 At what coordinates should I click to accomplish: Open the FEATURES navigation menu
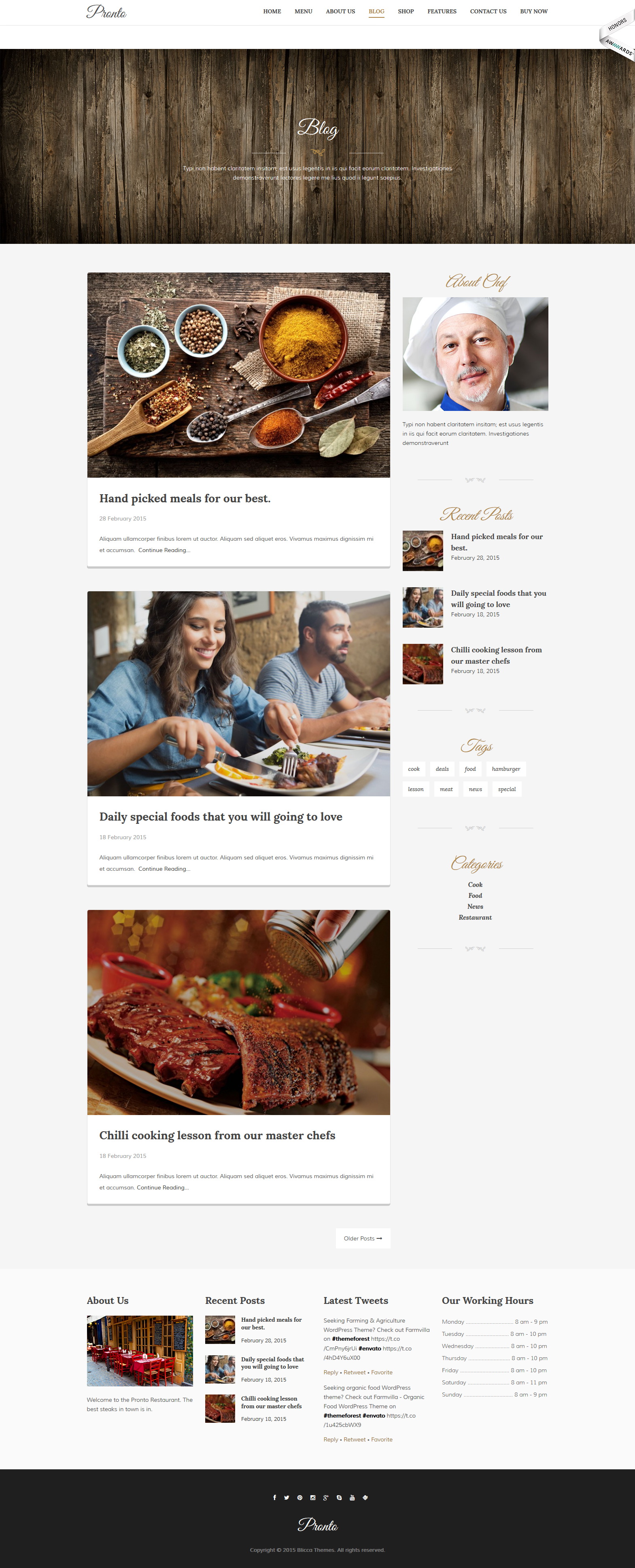442,12
